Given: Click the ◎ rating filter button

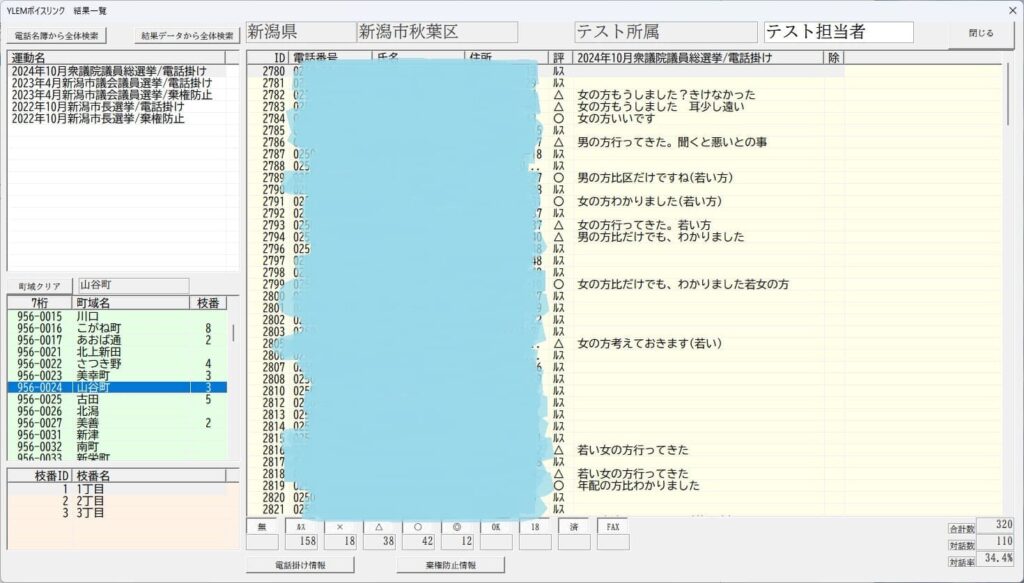Looking at the screenshot, I should pos(457,526).
